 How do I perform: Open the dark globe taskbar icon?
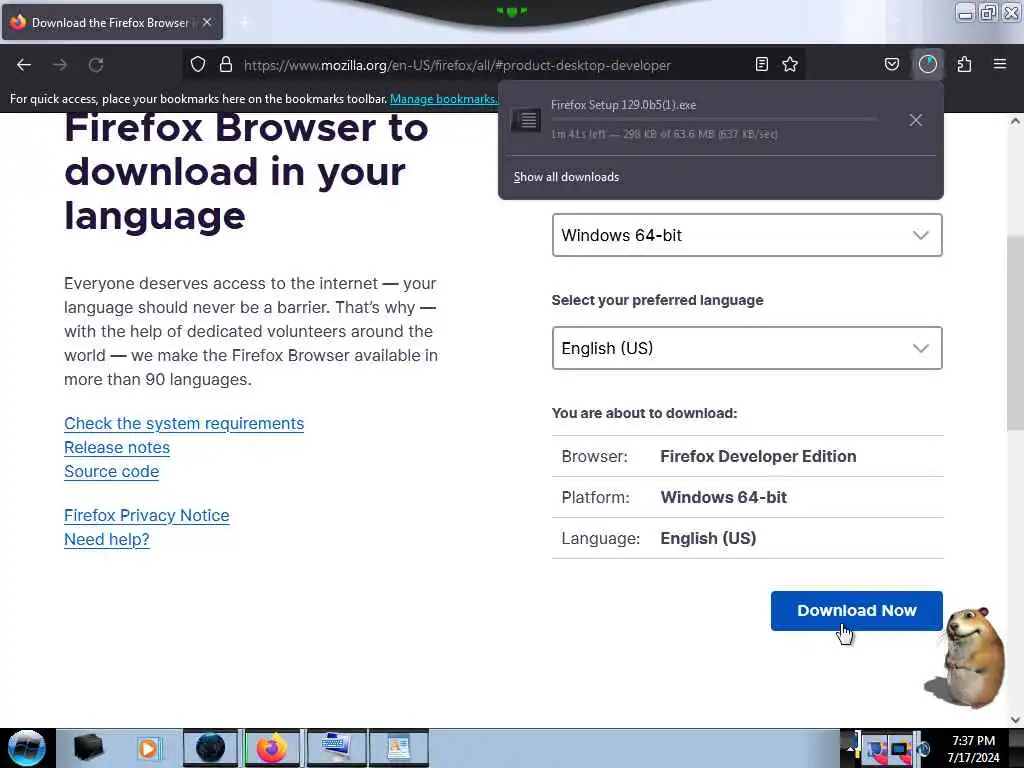tap(210, 748)
